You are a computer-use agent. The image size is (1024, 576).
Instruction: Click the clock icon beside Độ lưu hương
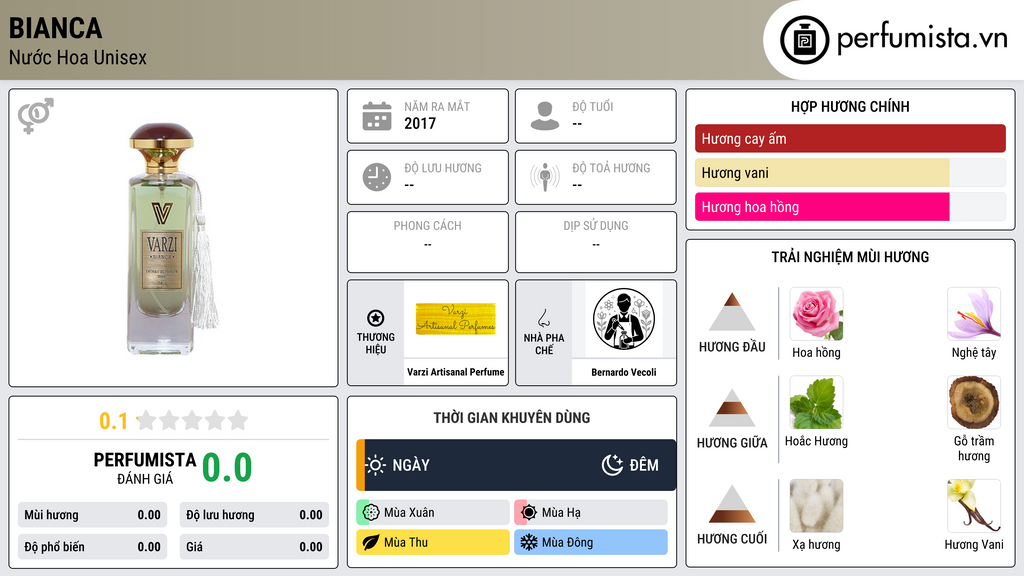click(x=377, y=177)
